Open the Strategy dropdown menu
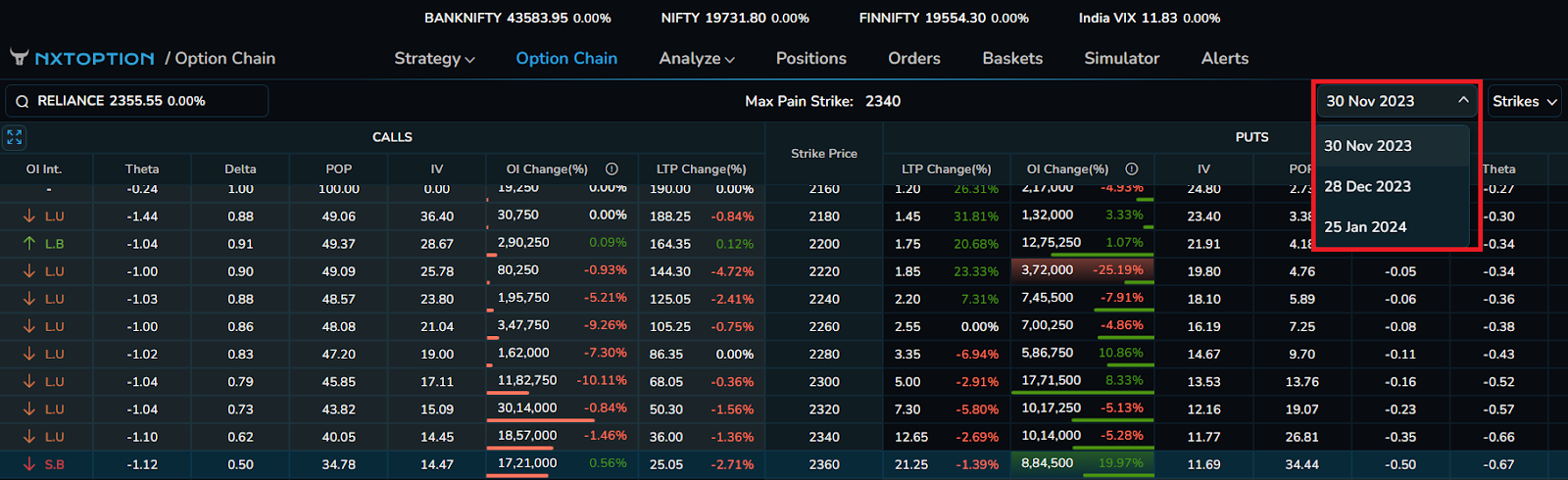 pyautogui.click(x=434, y=59)
